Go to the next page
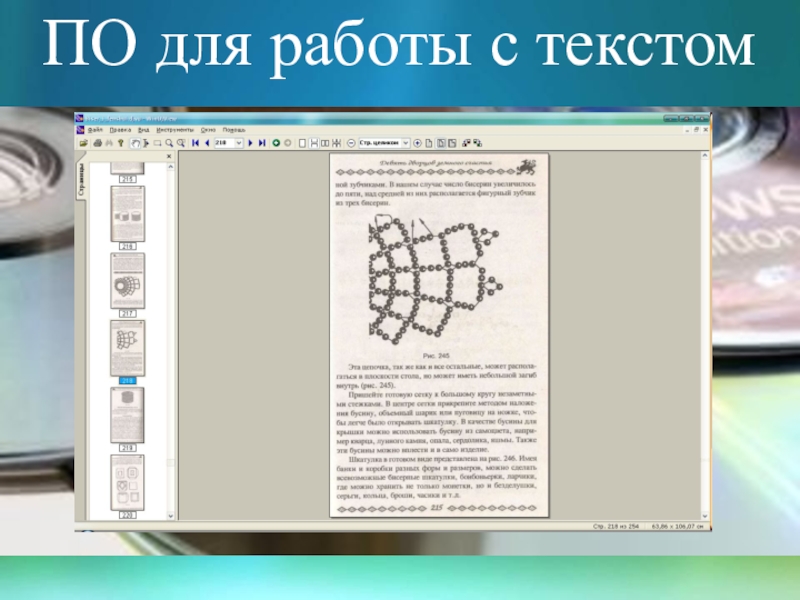 (x=250, y=143)
